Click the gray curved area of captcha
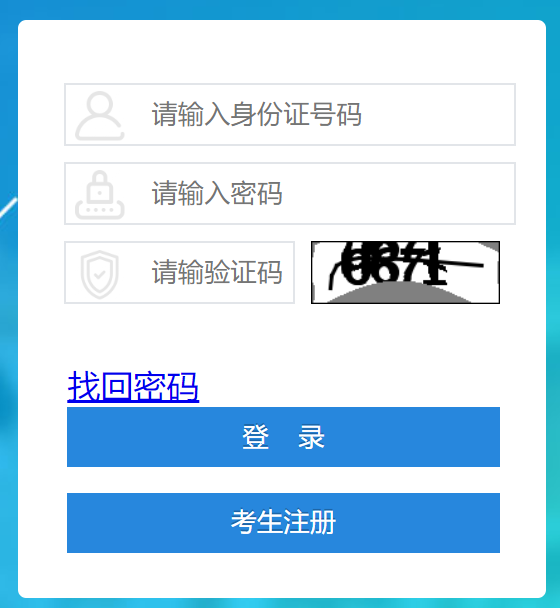The width and height of the screenshot is (560, 608). [x=399, y=294]
